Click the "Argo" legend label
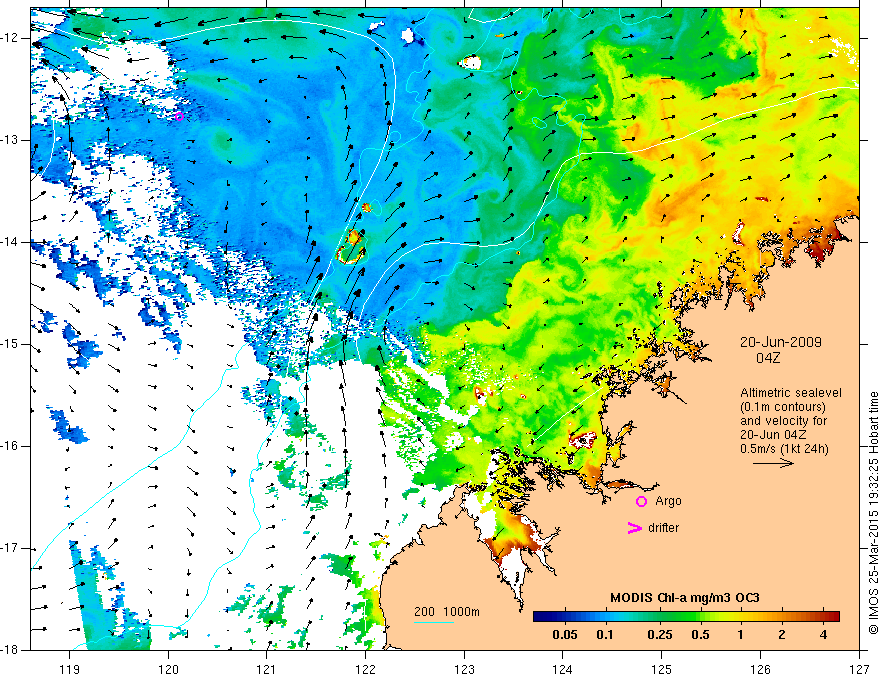Image resolution: width=880 pixels, height=680 pixels. 668,501
